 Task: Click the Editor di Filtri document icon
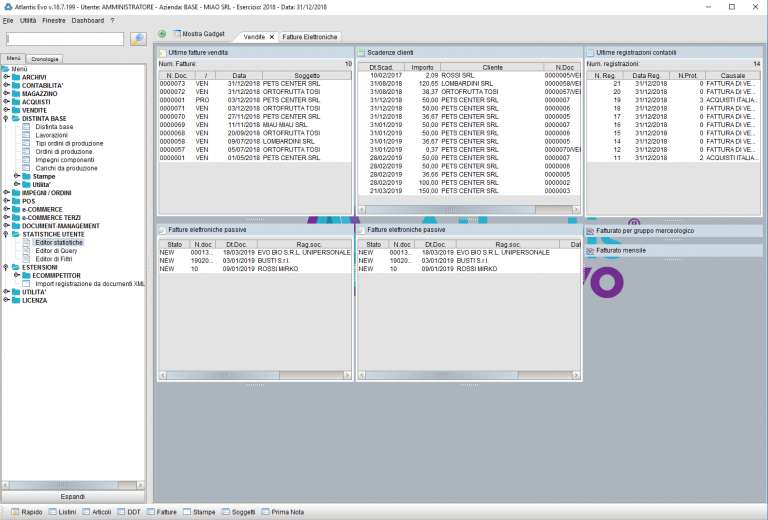coord(26,259)
